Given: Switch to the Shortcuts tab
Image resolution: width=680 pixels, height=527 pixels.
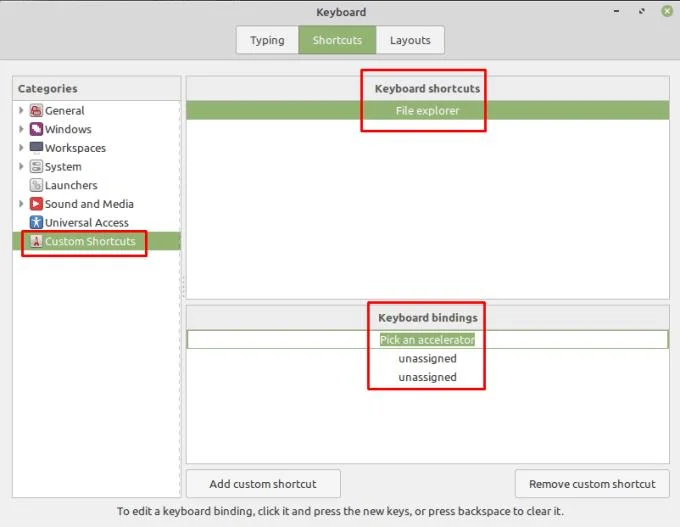Looking at the screenshot, I should (x=337, y=40).
